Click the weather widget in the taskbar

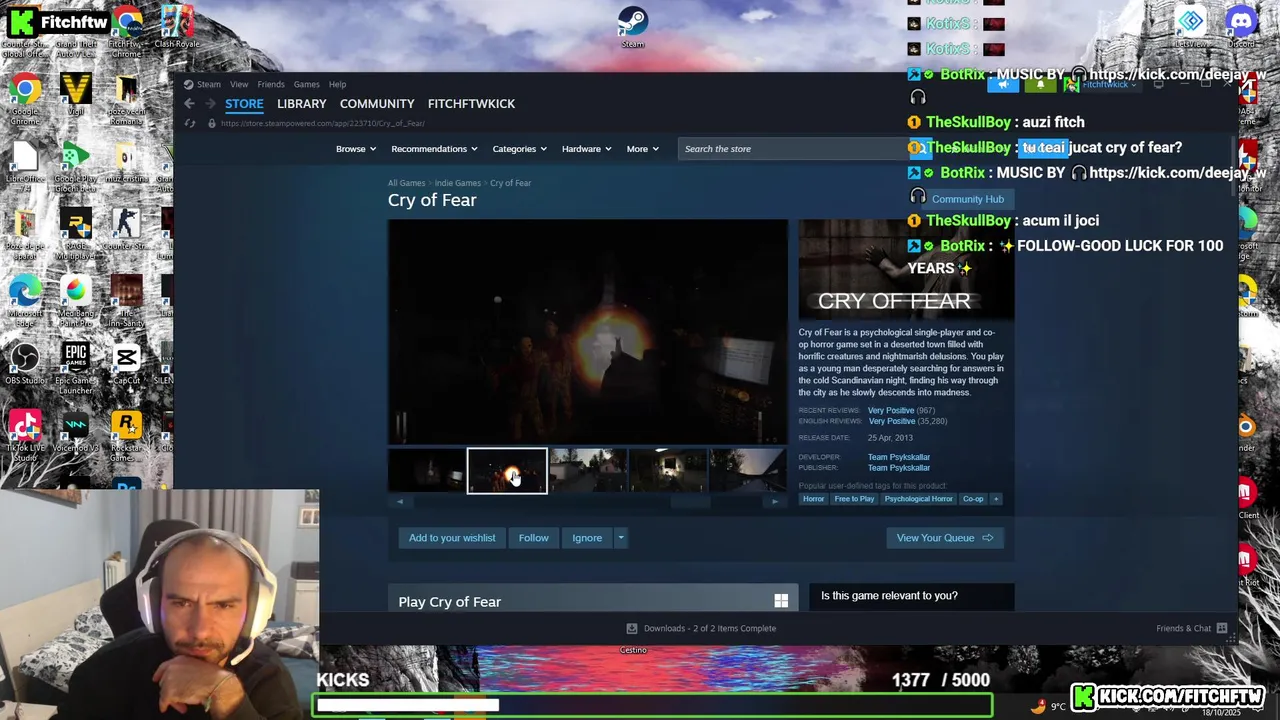[x=1049, y=706]
